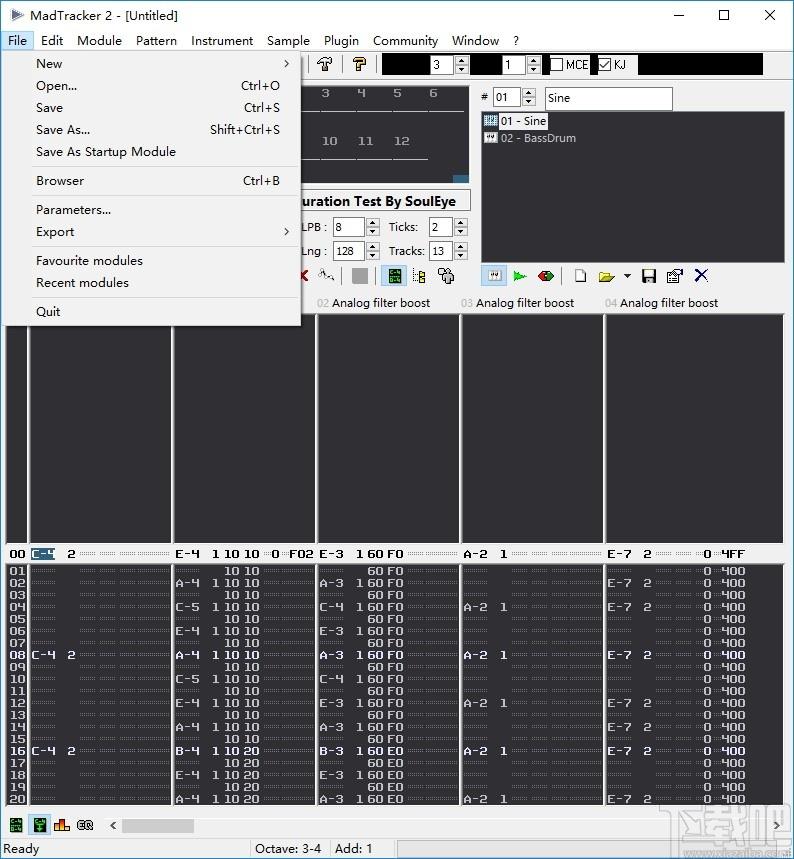Click the pattern horizontal scrollbar thumb

click(158, 825)
